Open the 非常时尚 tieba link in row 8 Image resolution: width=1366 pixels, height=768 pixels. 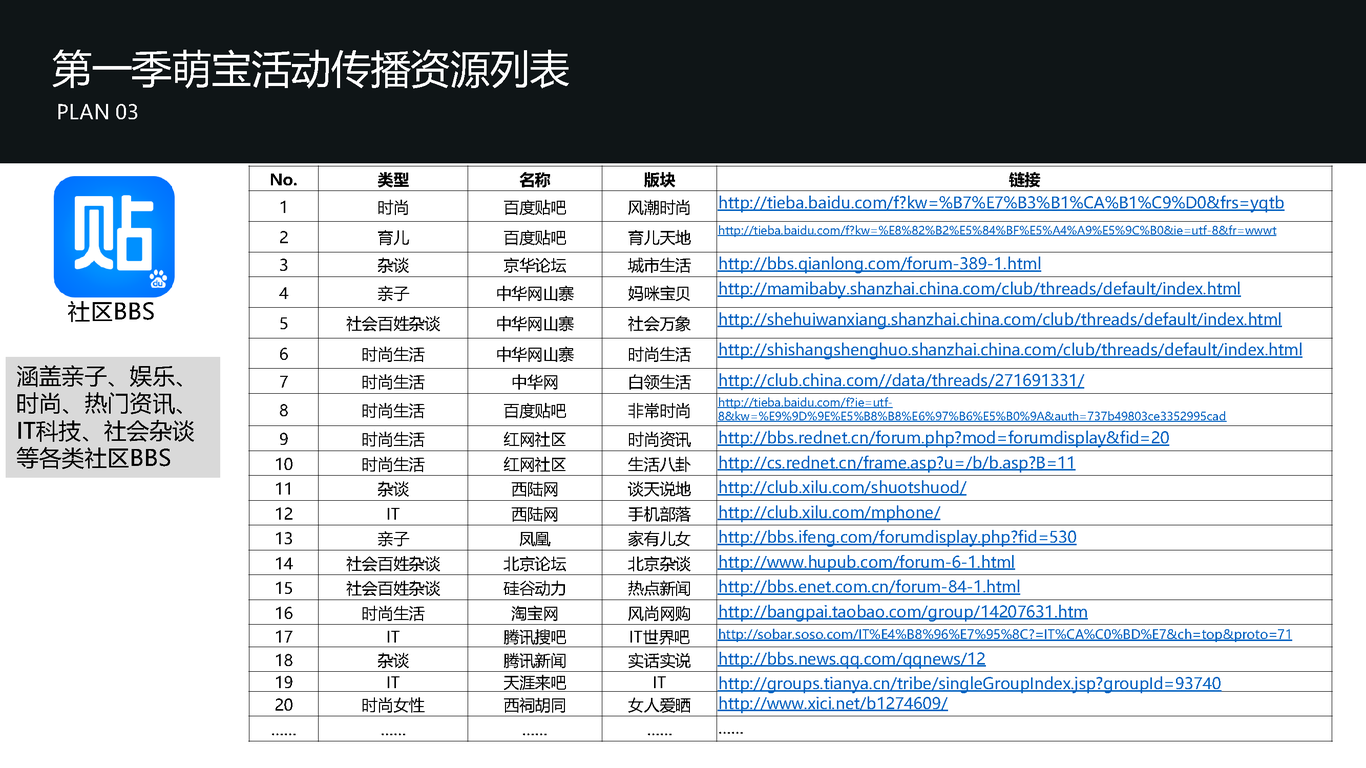(x=972, y=409)
